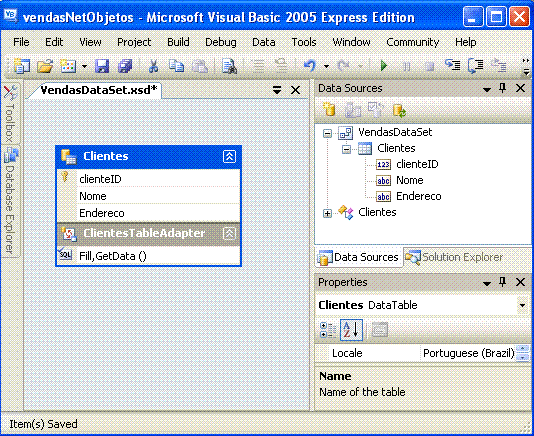534x436 pixels.
Task: Select the Fill,GetData () query row
Action: (x=148, y=256)
